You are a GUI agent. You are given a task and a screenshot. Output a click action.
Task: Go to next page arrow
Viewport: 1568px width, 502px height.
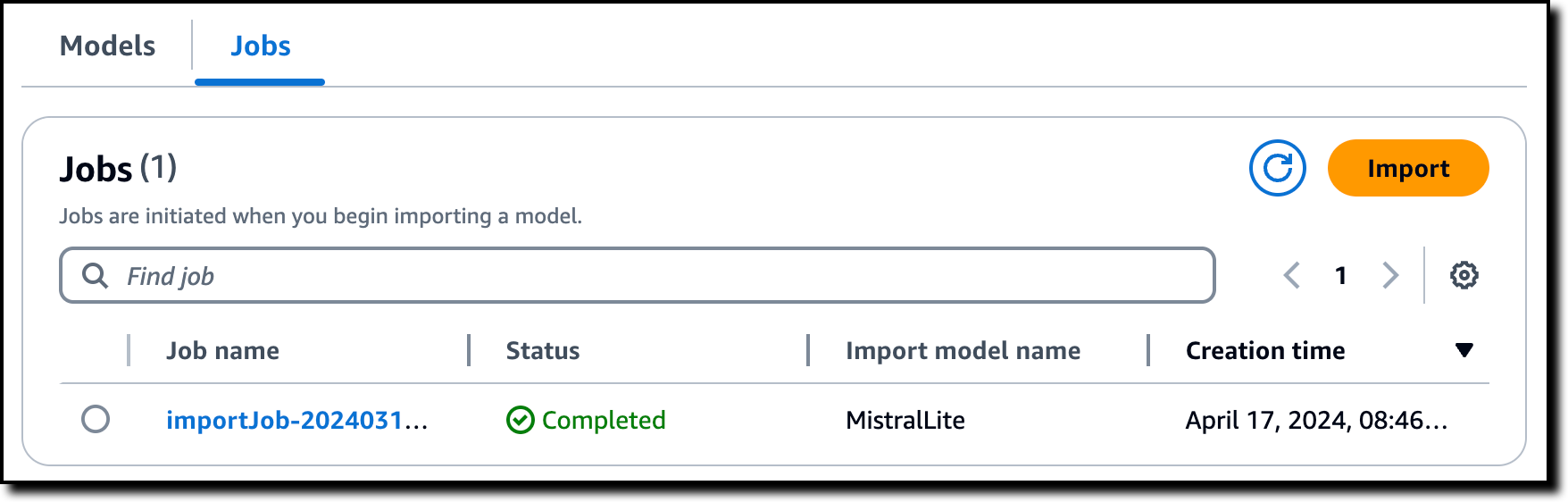point(1389,275)
